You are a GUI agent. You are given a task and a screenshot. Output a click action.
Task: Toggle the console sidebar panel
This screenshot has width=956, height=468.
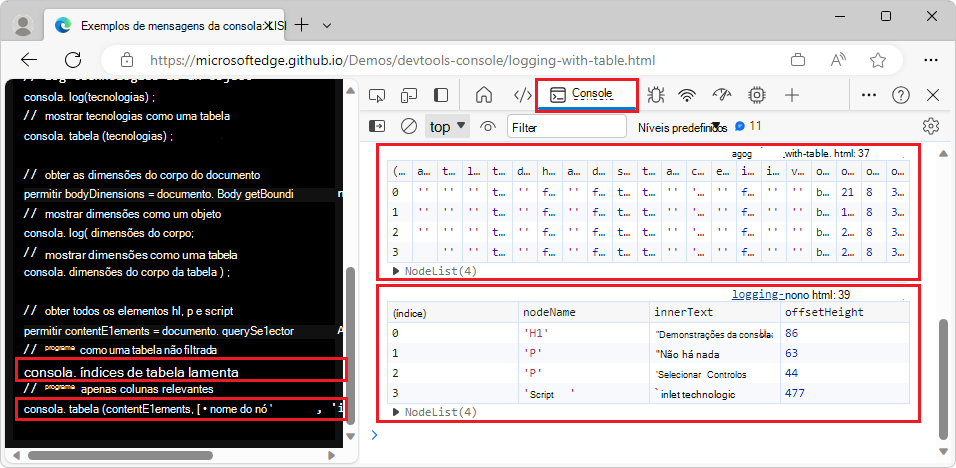[377, 127]
